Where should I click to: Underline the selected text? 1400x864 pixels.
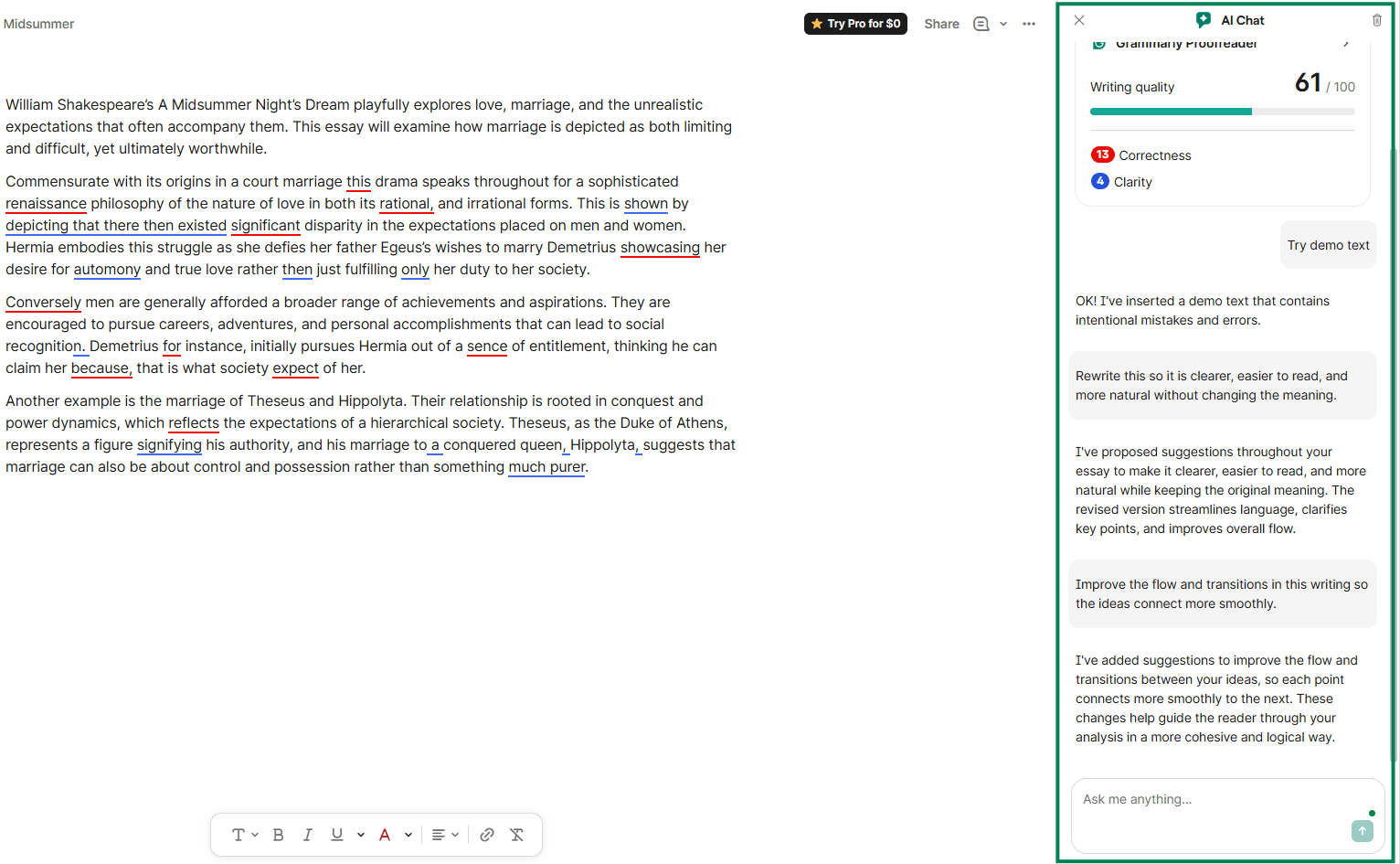point(336,834)
